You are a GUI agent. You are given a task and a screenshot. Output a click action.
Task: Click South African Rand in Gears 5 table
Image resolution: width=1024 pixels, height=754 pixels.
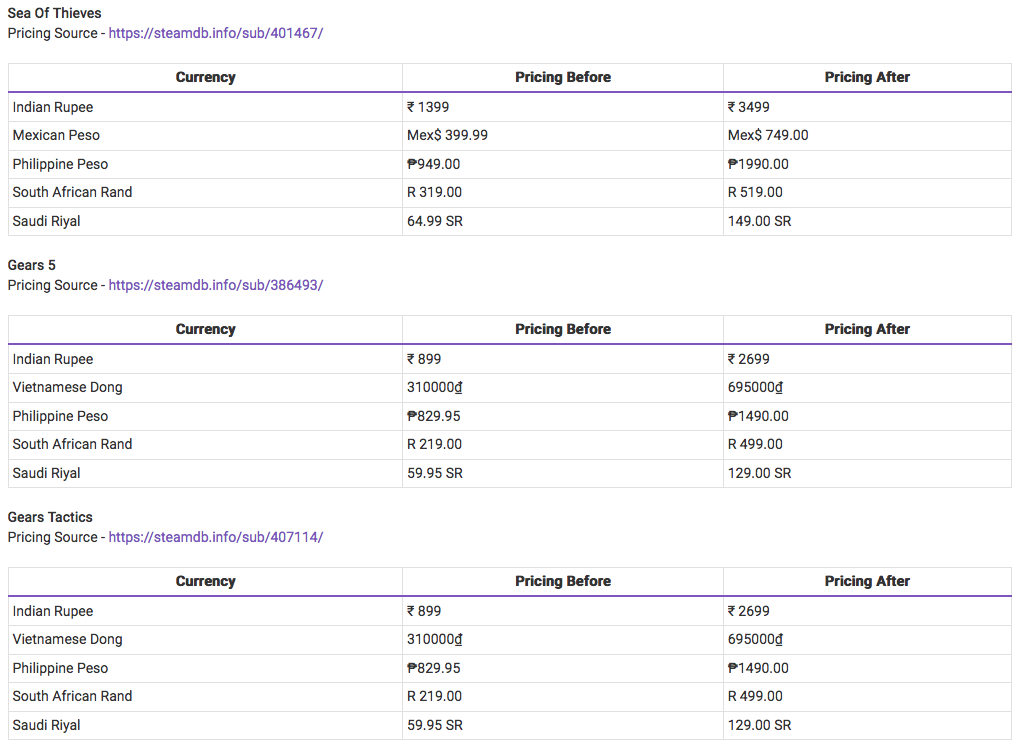tap(72, 444)
